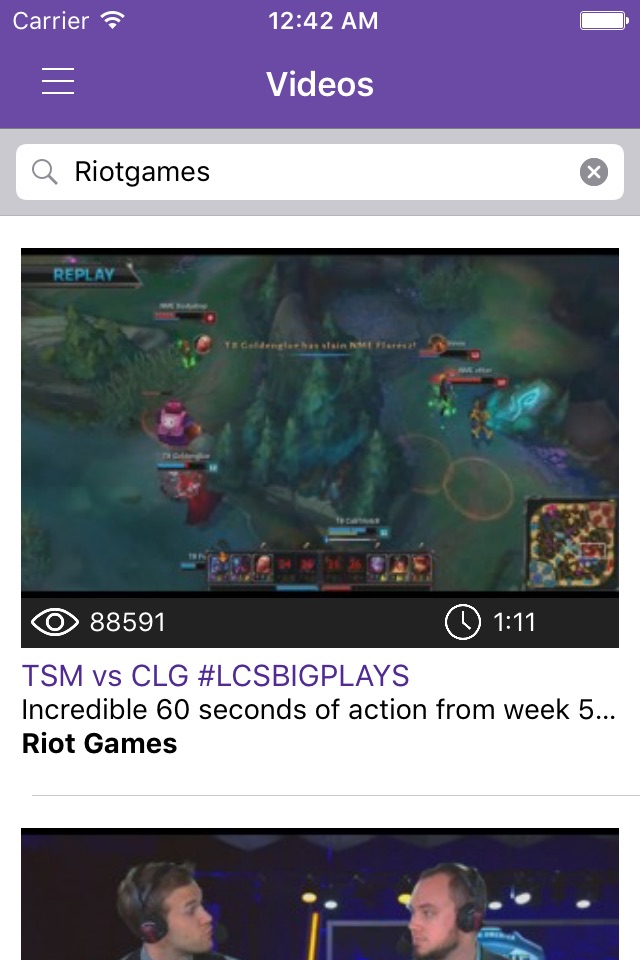Play the League of Legends replay thumbnail

click(320, 422)
